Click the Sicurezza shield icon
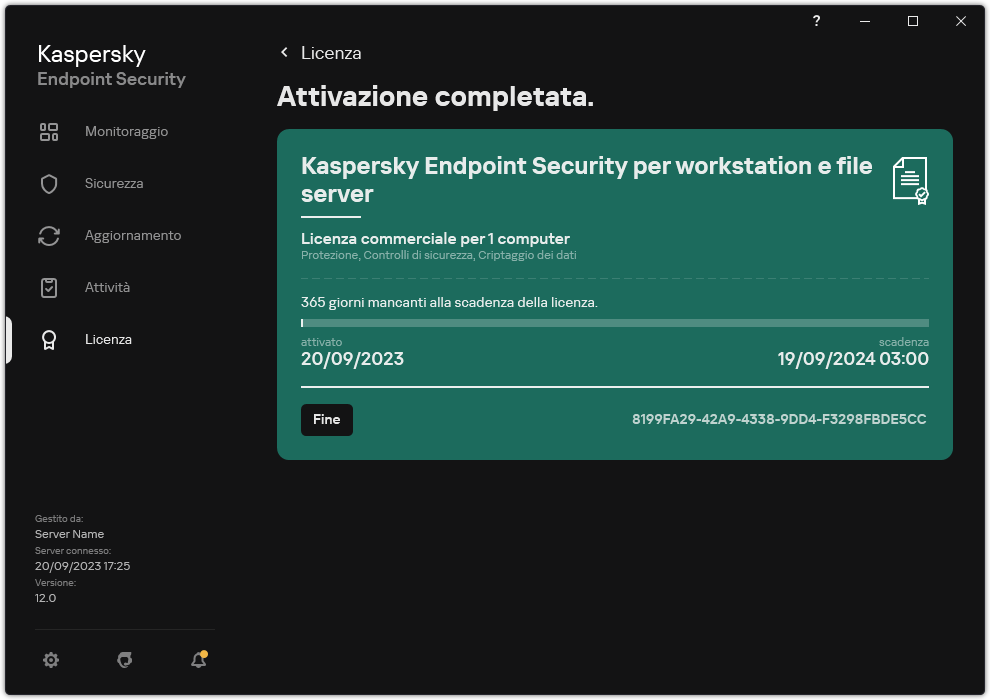 (x=49, y=184)
